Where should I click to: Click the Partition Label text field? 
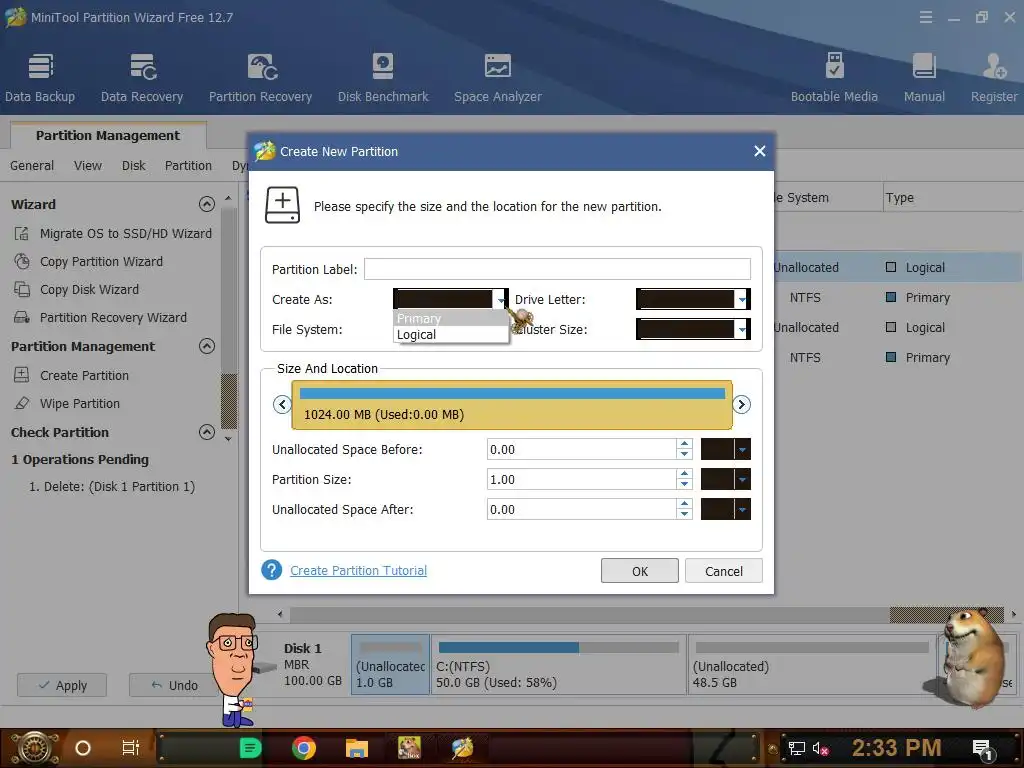tap(557, 269)
